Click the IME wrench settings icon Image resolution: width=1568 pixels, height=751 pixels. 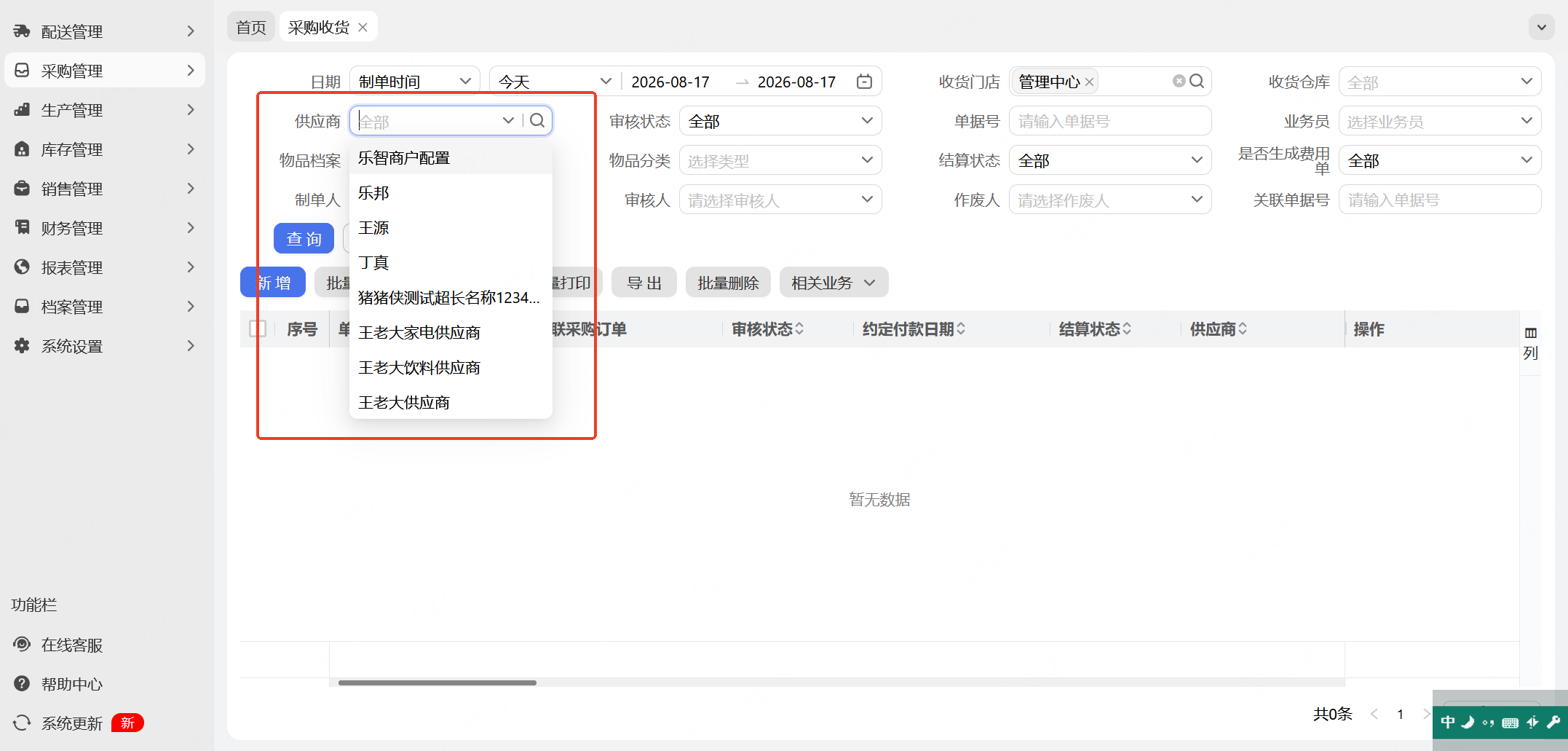(x=1553, y=722)
